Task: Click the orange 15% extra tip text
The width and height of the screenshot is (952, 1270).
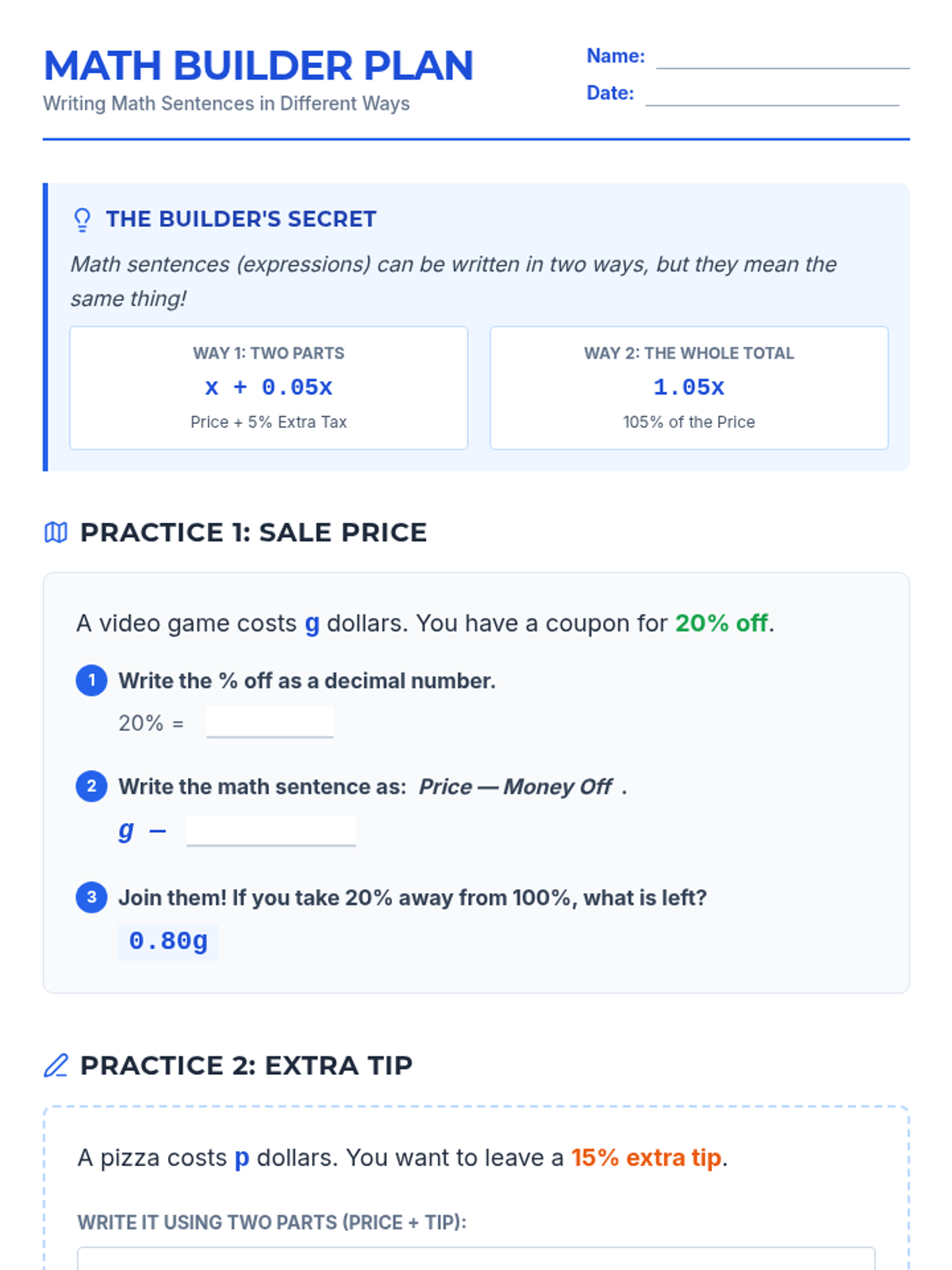Action: point(647,1157)
